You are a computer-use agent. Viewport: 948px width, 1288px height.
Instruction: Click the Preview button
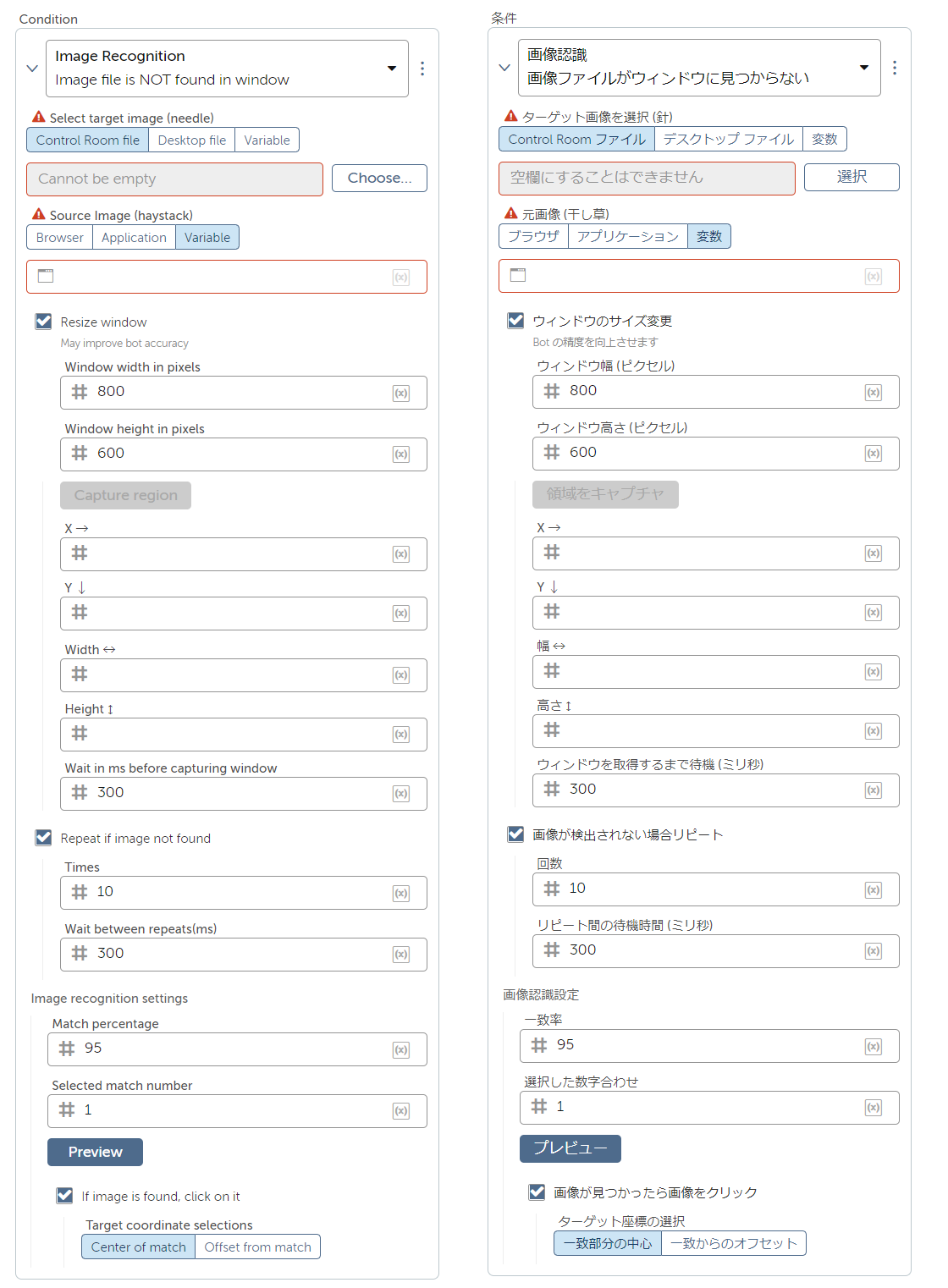(95, 1152)
